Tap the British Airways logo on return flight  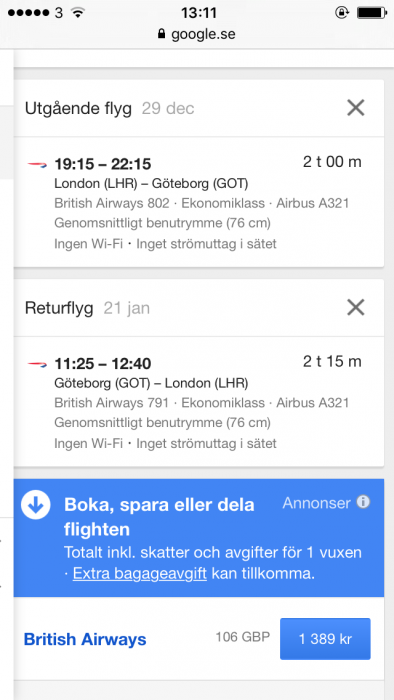click(x=37, y=364)
